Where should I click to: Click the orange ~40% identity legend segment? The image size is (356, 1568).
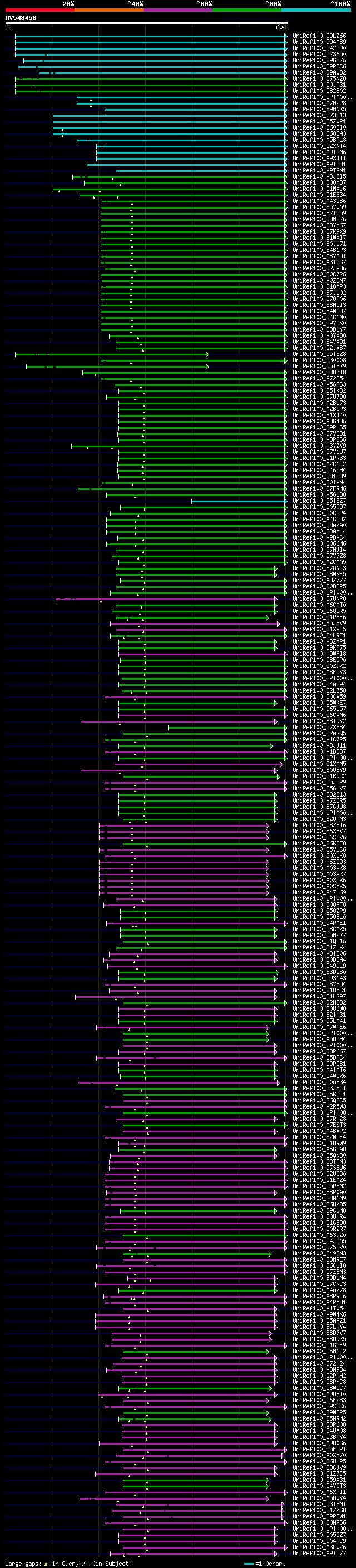point(109,10)
